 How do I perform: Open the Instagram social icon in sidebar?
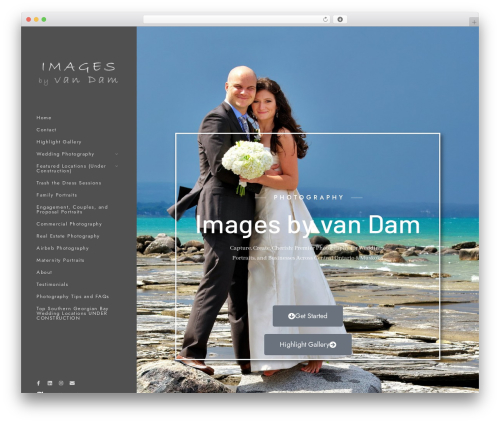61,383
